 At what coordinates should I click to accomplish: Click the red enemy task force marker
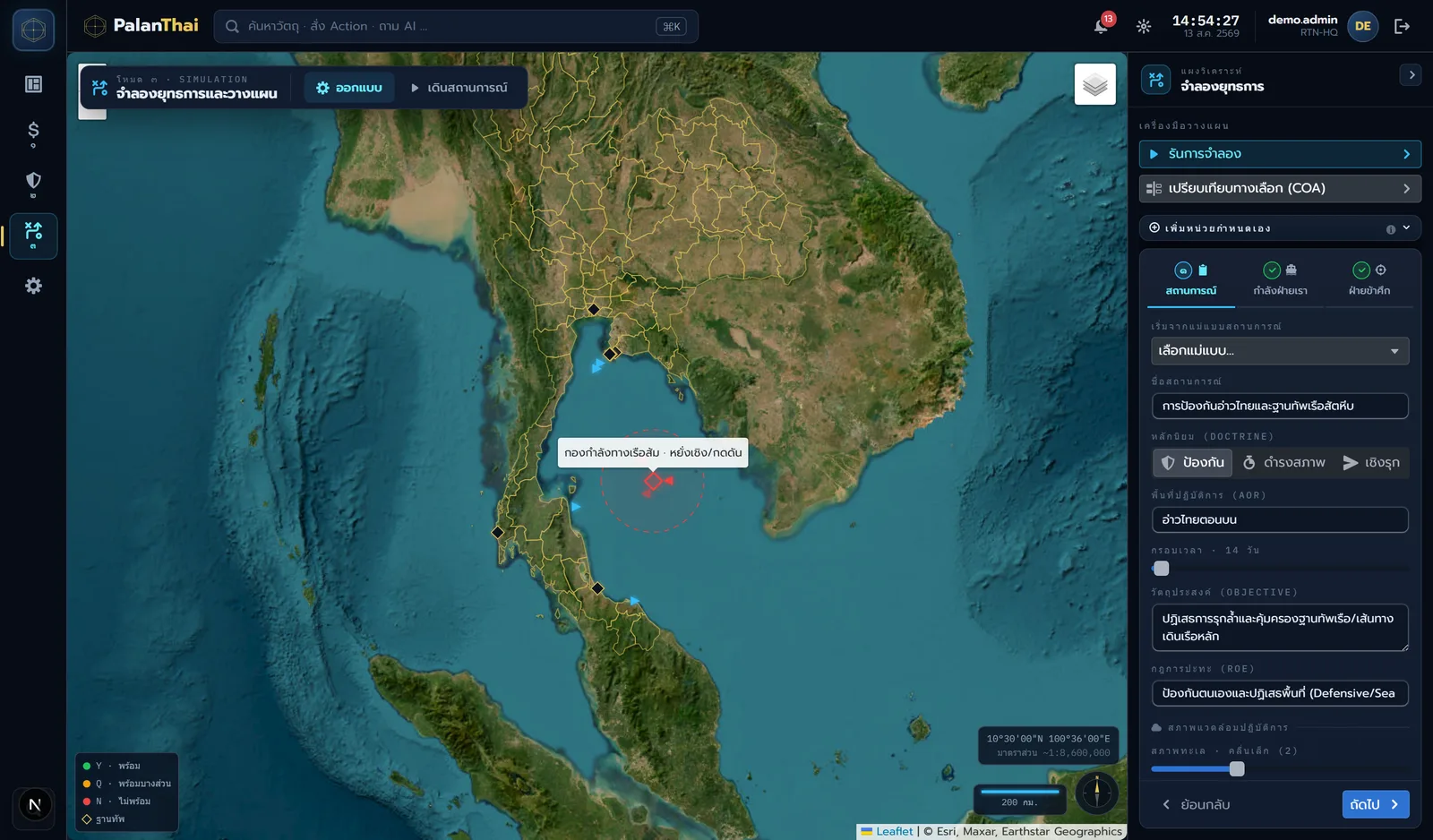653,481
